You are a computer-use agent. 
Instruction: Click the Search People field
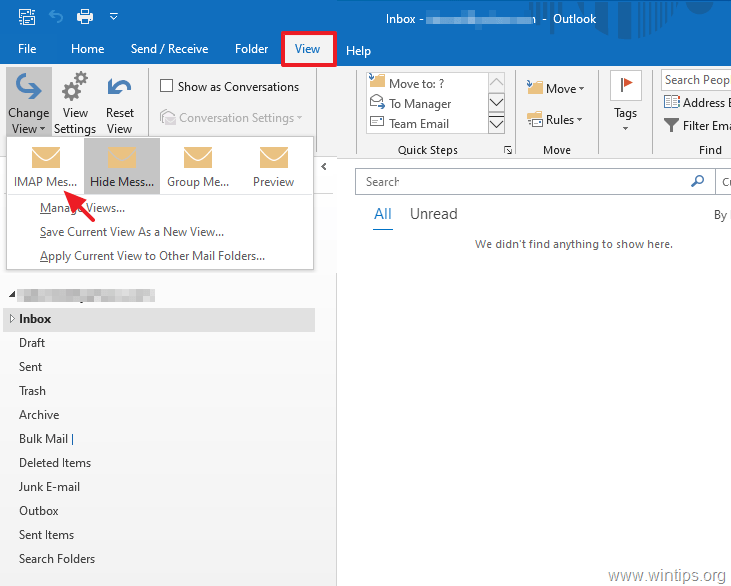coord(696,80)
